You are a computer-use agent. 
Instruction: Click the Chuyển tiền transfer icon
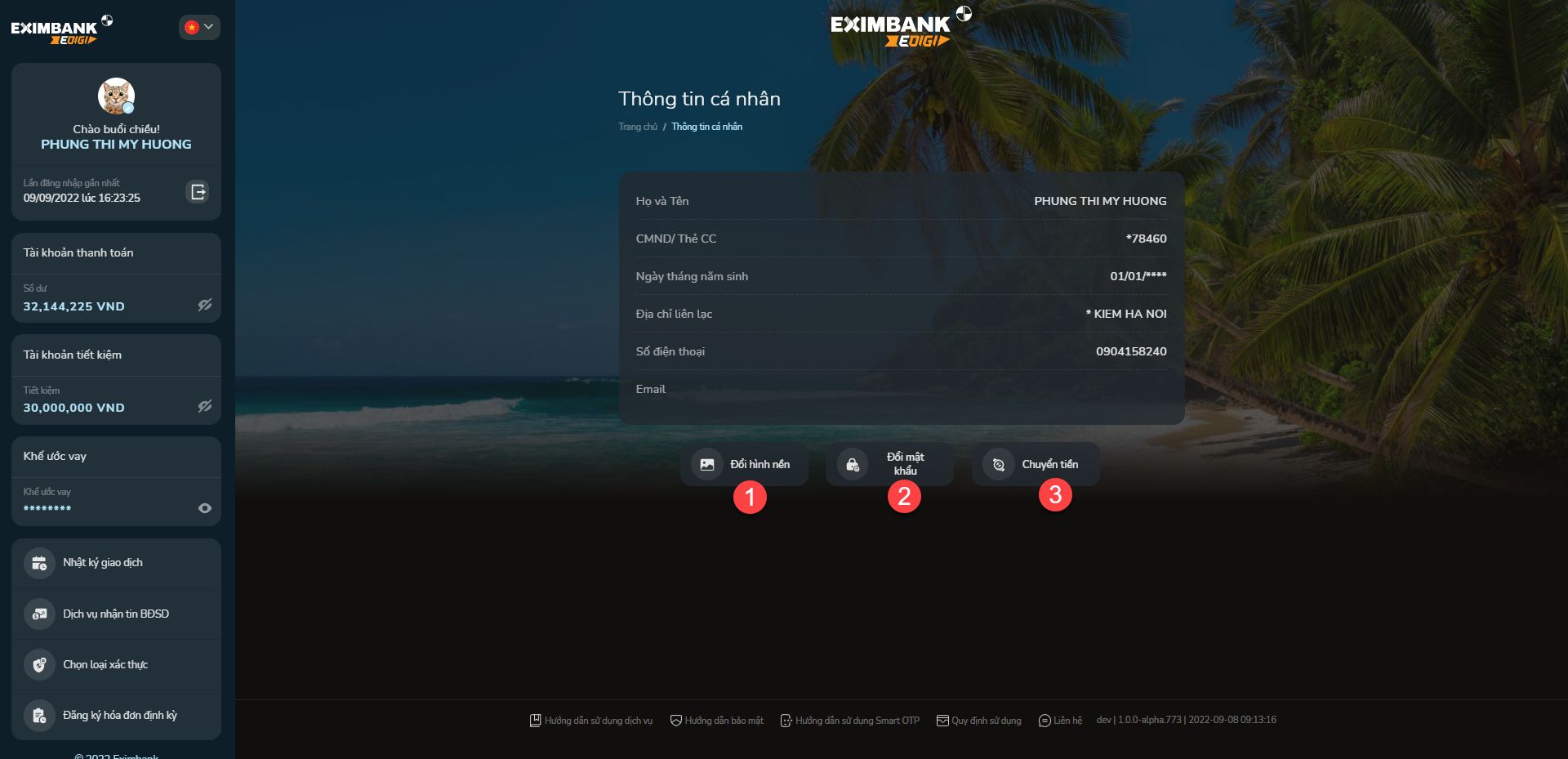click(x=998, y=464)
